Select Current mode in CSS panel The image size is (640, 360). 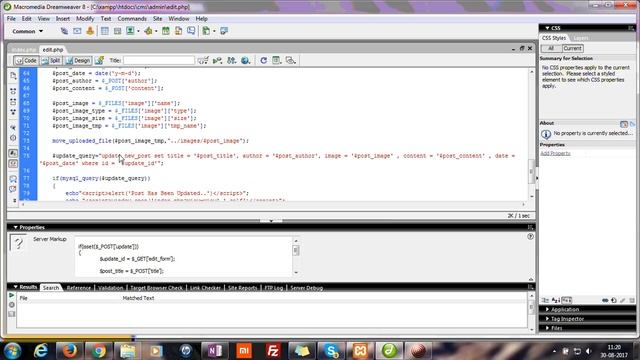click(572, 48)
